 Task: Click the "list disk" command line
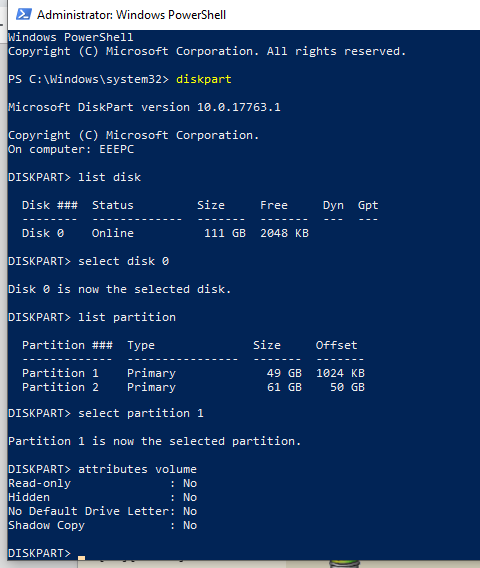74,177
